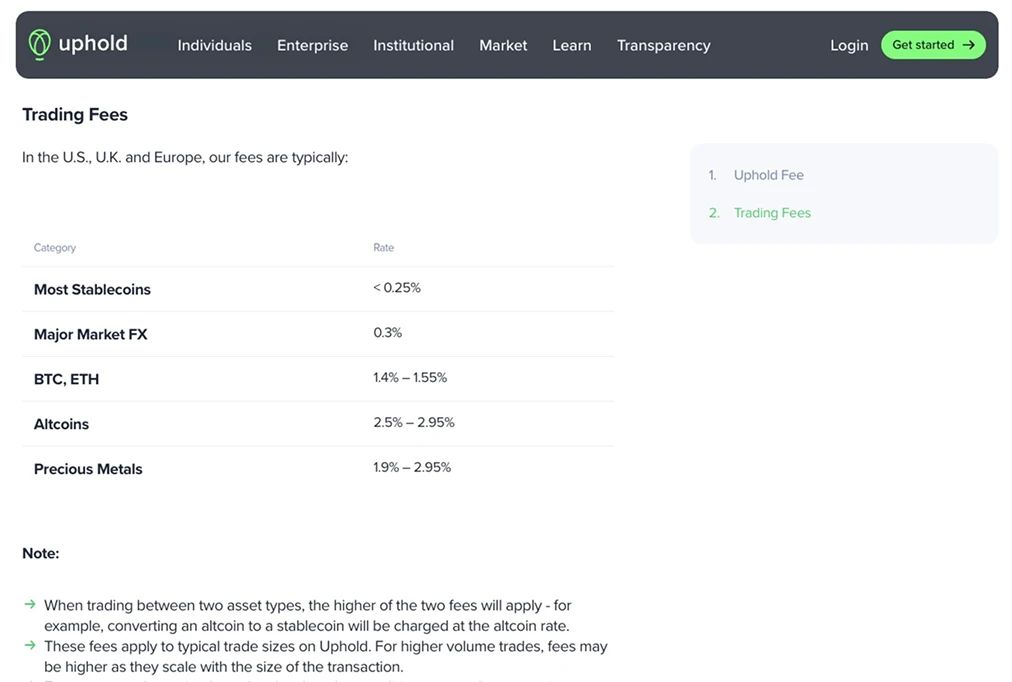1012x682 pixels.
Task: Jump to Trading Fees in contents
Action: click(772, 213)
